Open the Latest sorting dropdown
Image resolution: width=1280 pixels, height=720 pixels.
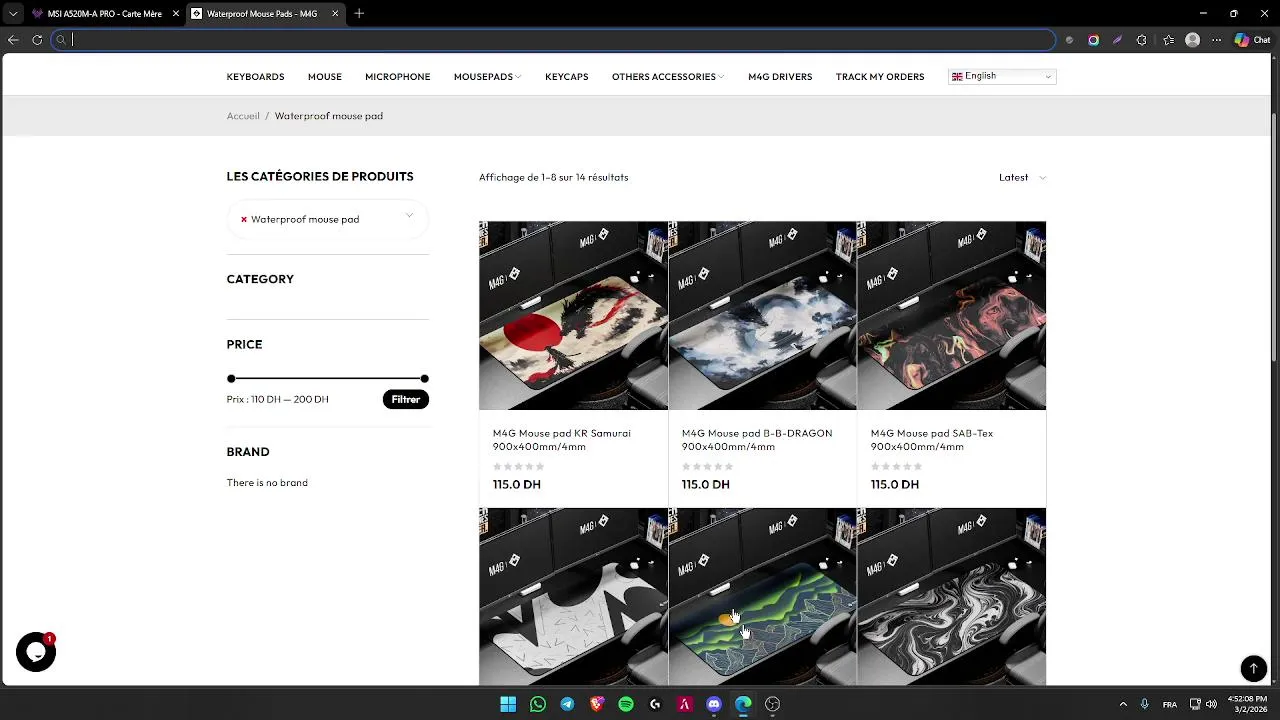(x=1022, y=177)
